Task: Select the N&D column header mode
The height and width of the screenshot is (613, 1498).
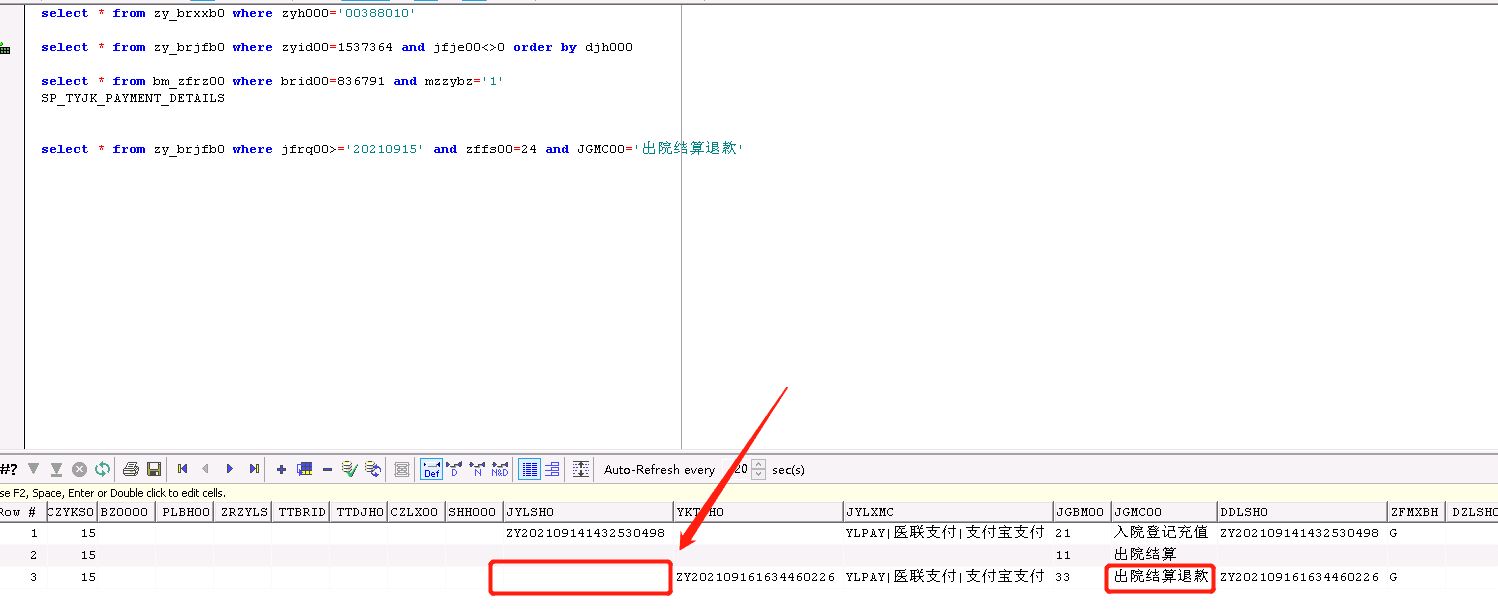Action: coord(499,469)
